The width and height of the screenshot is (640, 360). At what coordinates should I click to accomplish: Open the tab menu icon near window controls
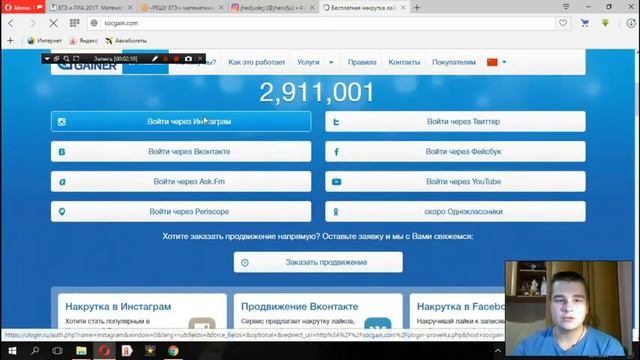(566, 7)
